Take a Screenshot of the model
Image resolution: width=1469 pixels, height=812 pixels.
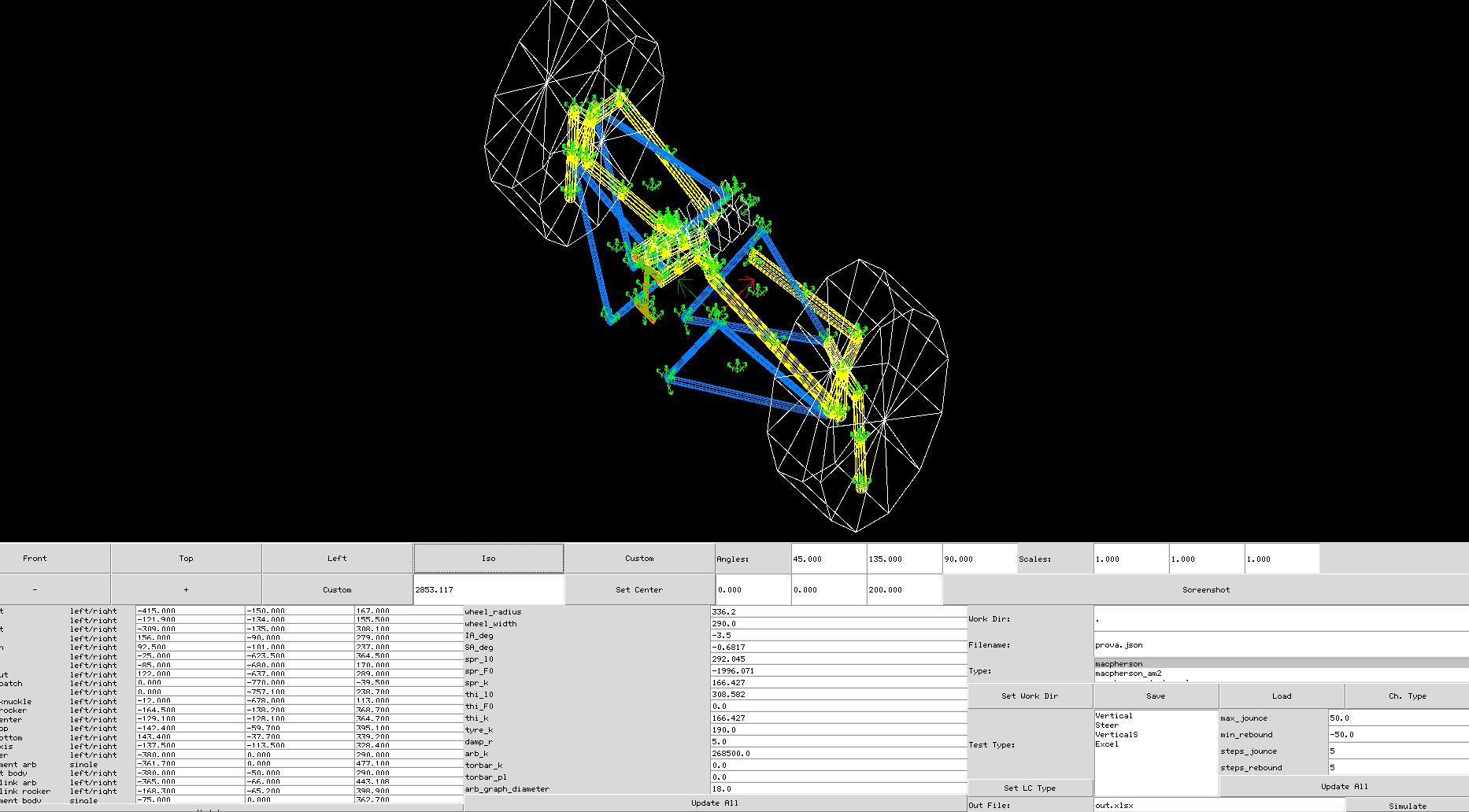[x=1206, y=589]
